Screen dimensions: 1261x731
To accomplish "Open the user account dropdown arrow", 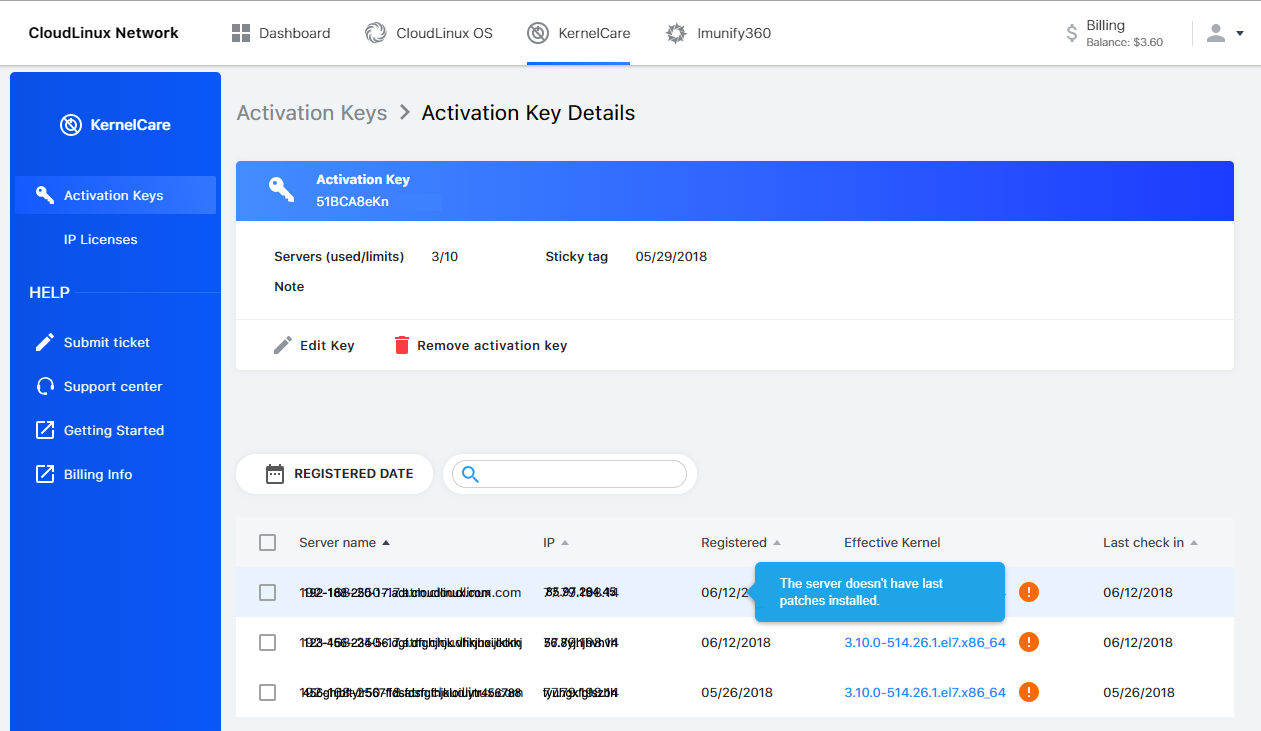I will click(1240, 33).
